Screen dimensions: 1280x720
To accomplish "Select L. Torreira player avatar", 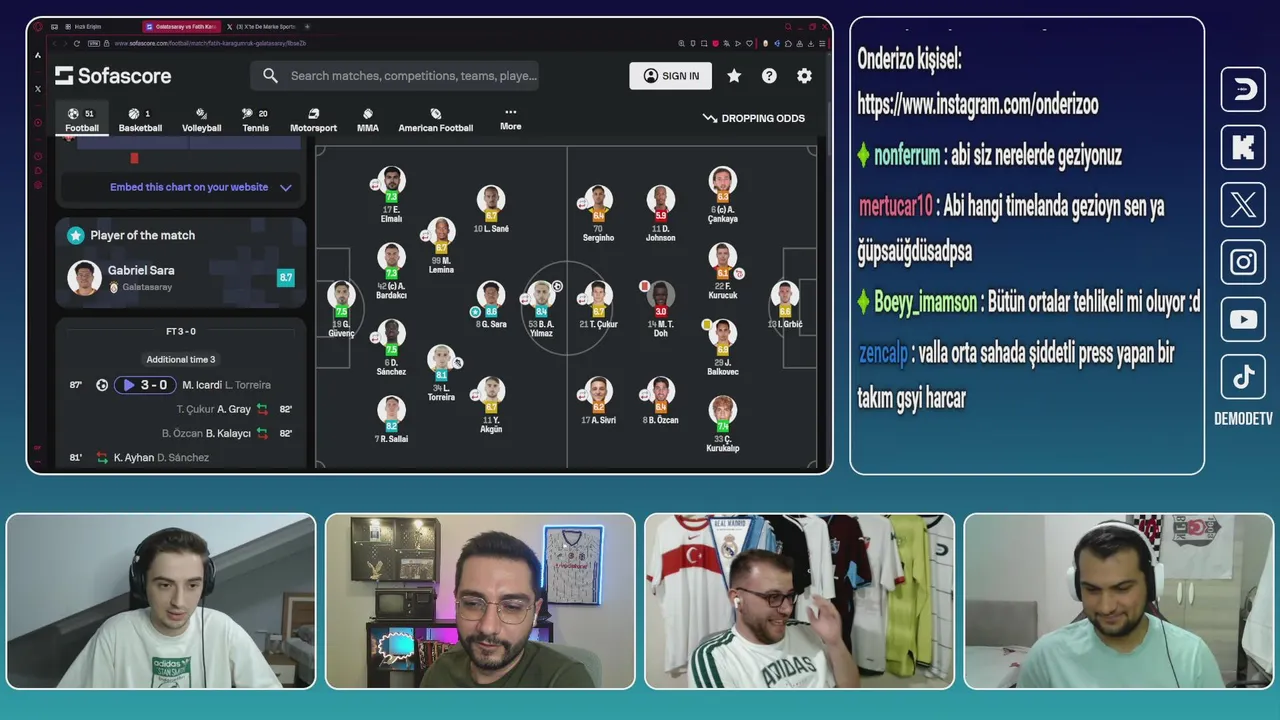I will tap(441, 358).
